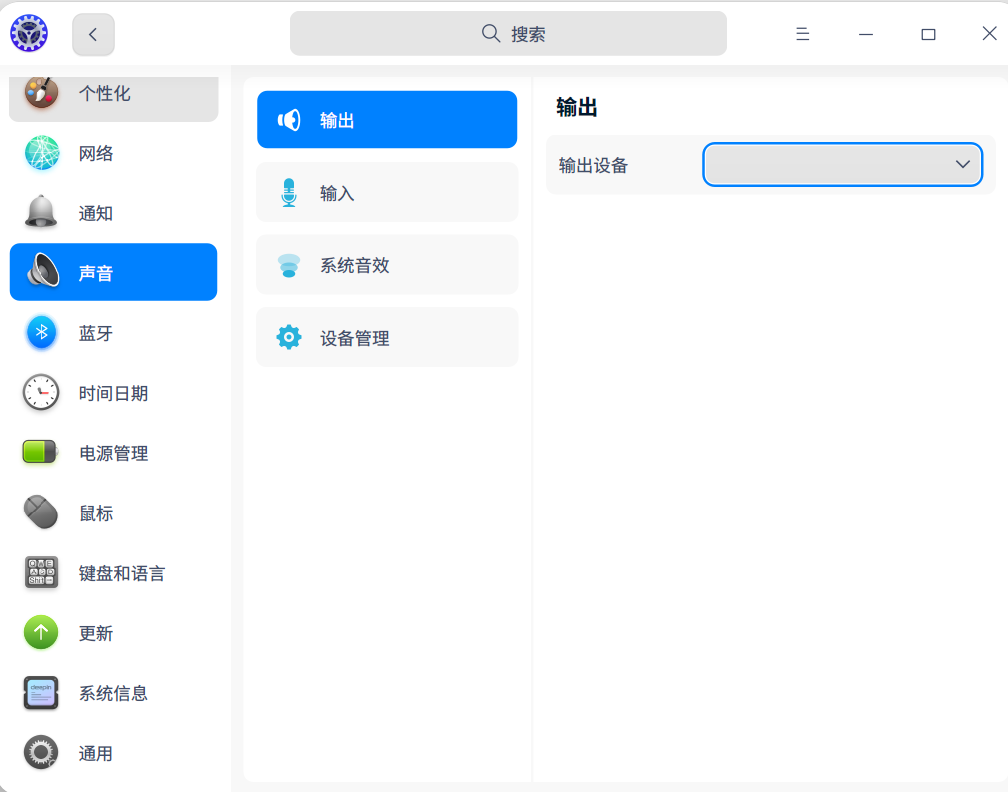
Task: Open the 更新 (Updates) arrow icon
Action: pos(41,632)
